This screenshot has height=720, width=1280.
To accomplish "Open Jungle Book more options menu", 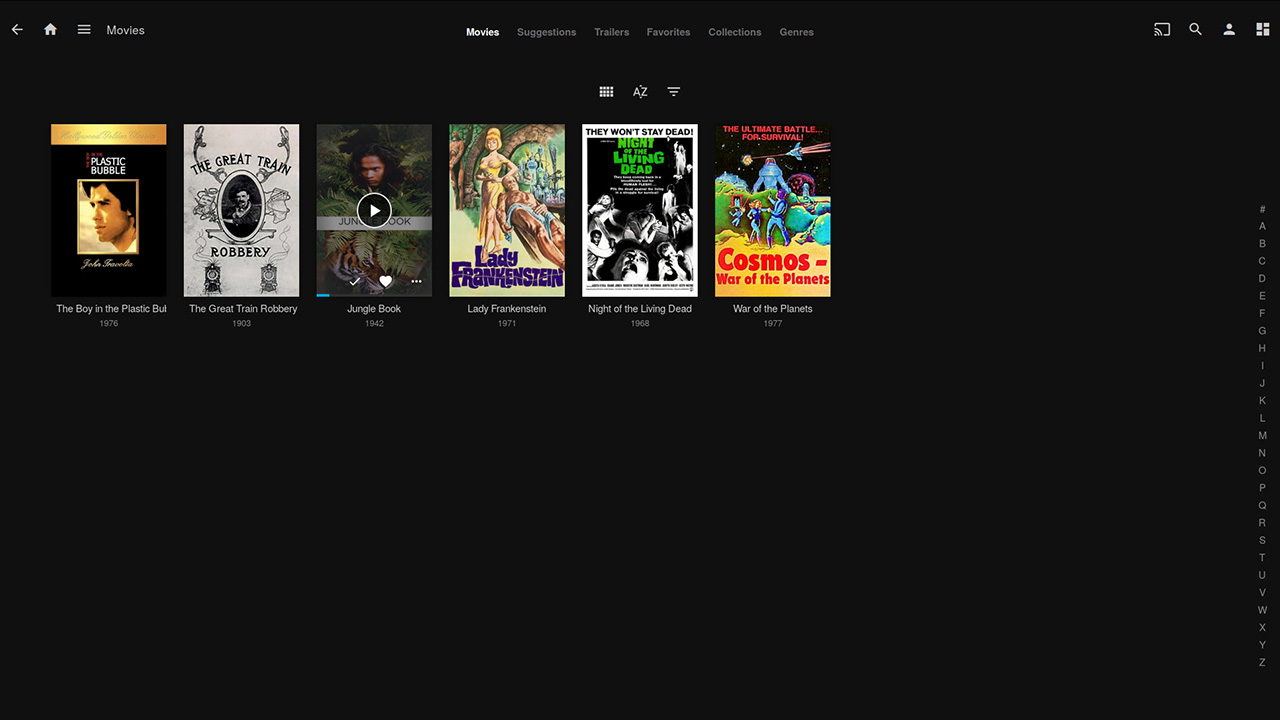I will pos(416,282).
